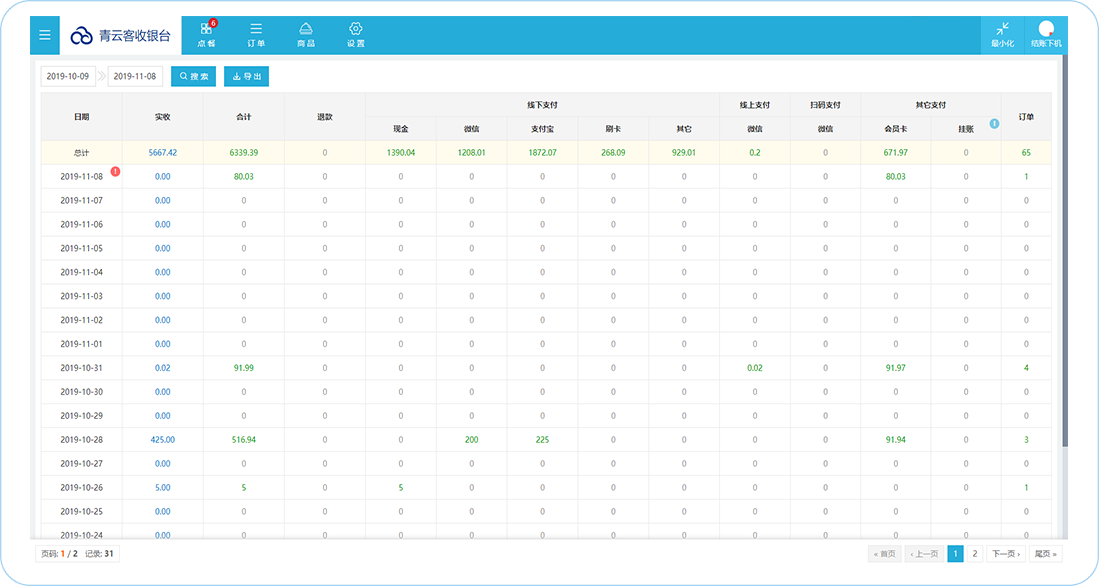Click the 下一页 next page button

point(1005,553)
